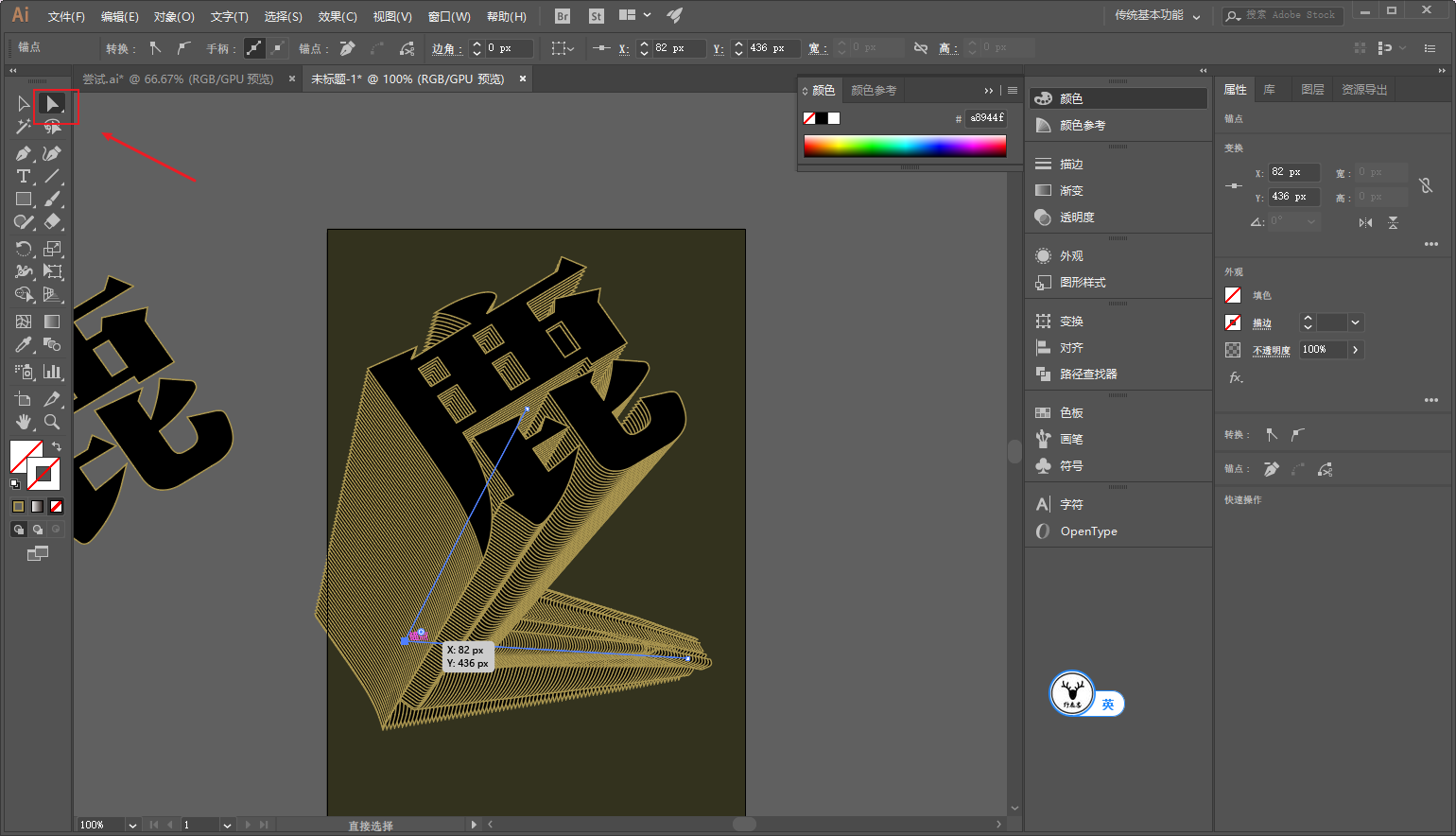Viewport: 1456px width, 836px height.
Task: Switch to the 图层 panel tab
Action: [1312, 90]
